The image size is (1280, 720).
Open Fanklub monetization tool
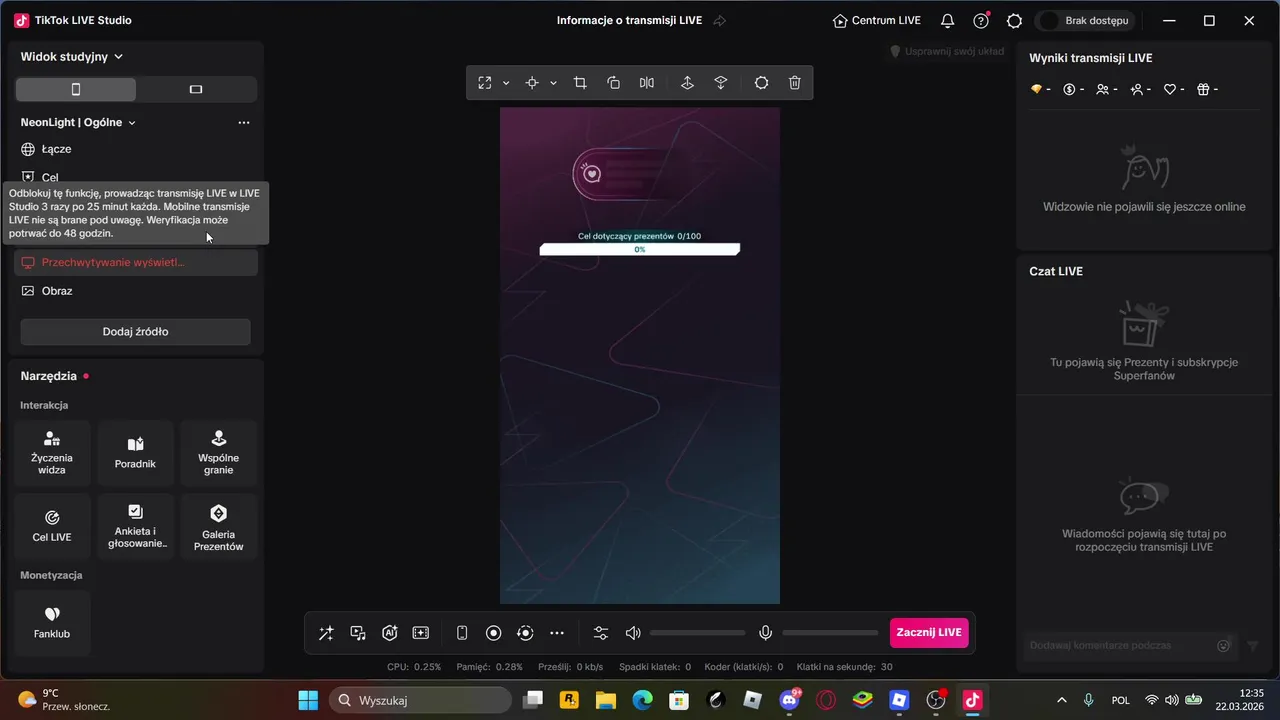point(52,623)
